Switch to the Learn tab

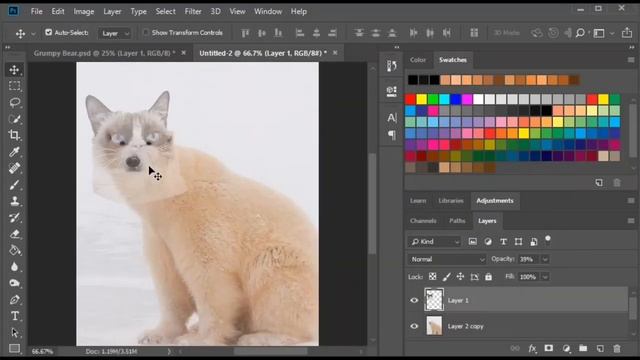point(418,201)
